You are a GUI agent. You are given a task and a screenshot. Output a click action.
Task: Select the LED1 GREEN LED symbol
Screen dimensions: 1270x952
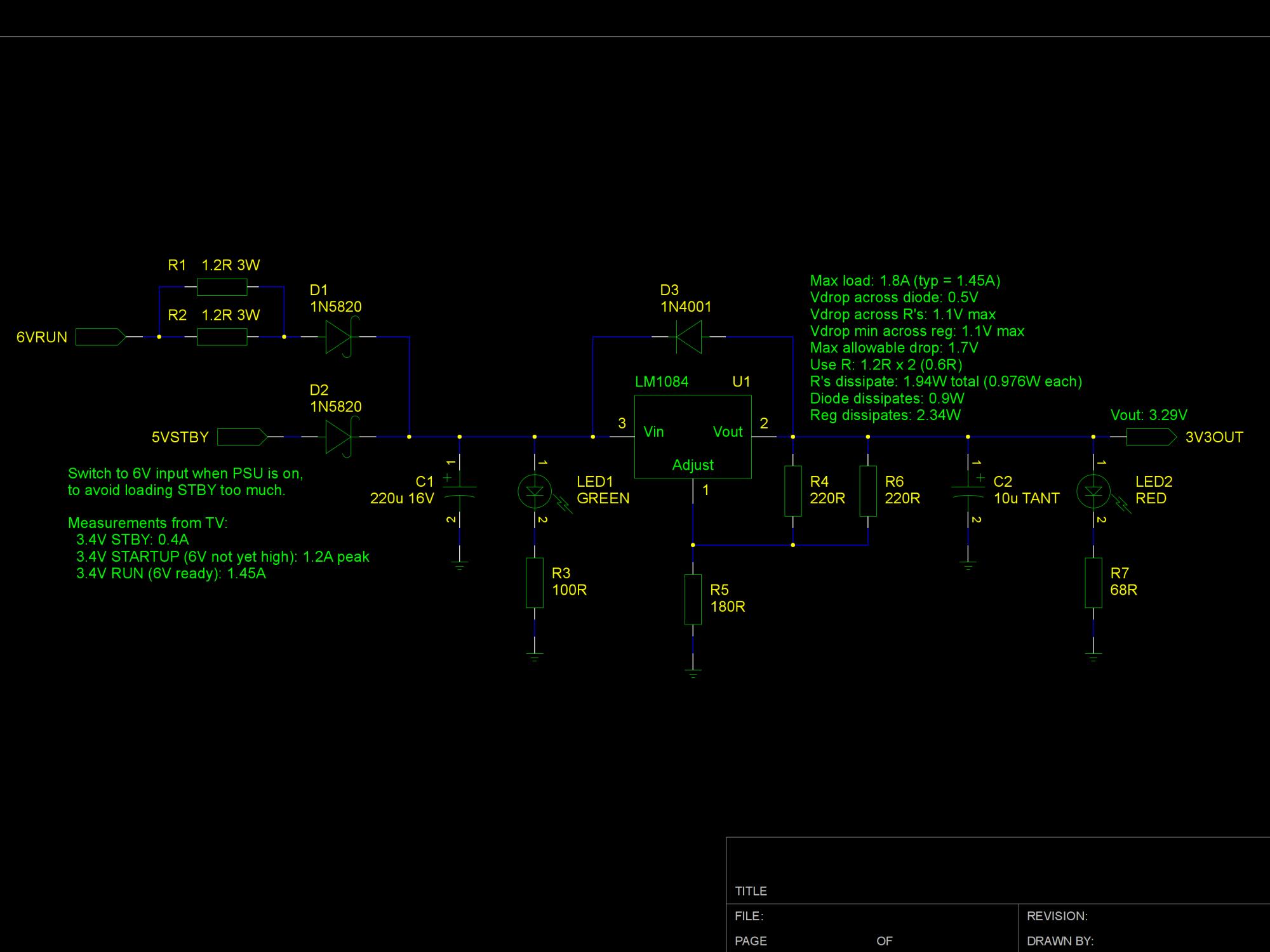point(535,491)
